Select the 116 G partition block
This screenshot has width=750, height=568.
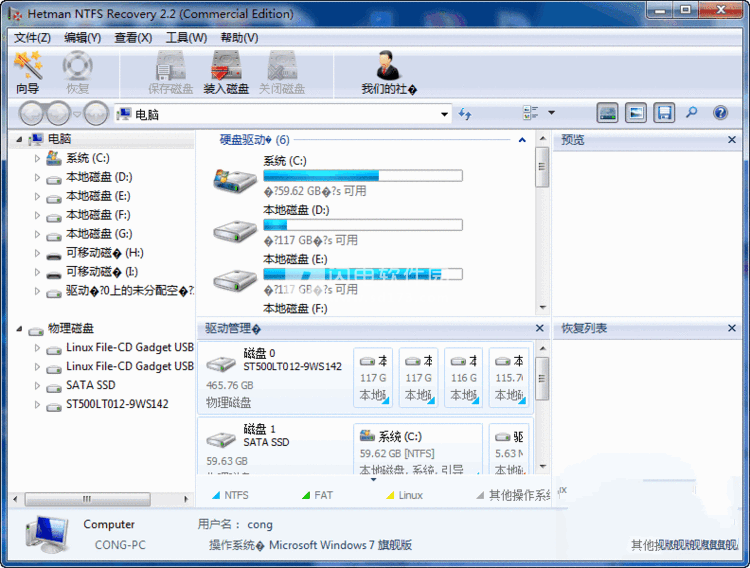pos(463,378)
